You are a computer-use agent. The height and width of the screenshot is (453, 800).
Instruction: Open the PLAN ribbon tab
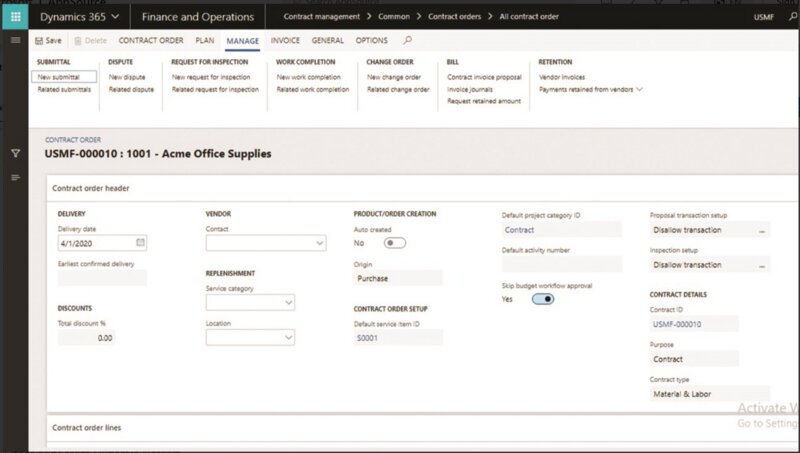tap(204, 41)
